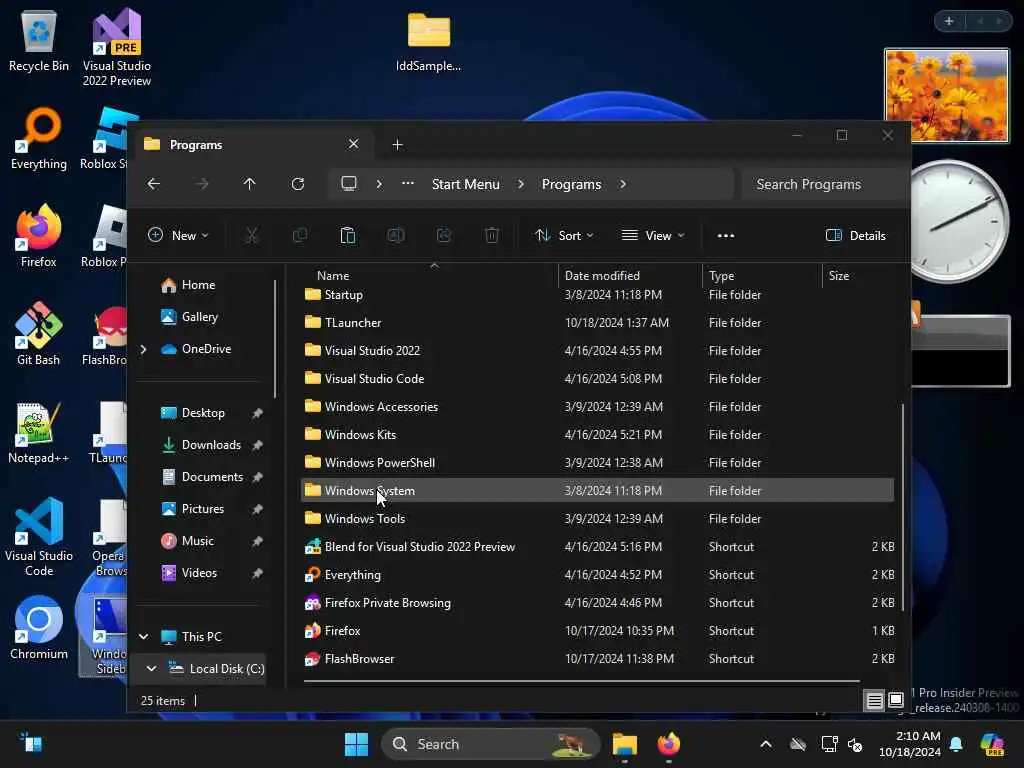The image size is (1024, 768).
Task: Click the file list vertical scrollbar
Action: 903,507
